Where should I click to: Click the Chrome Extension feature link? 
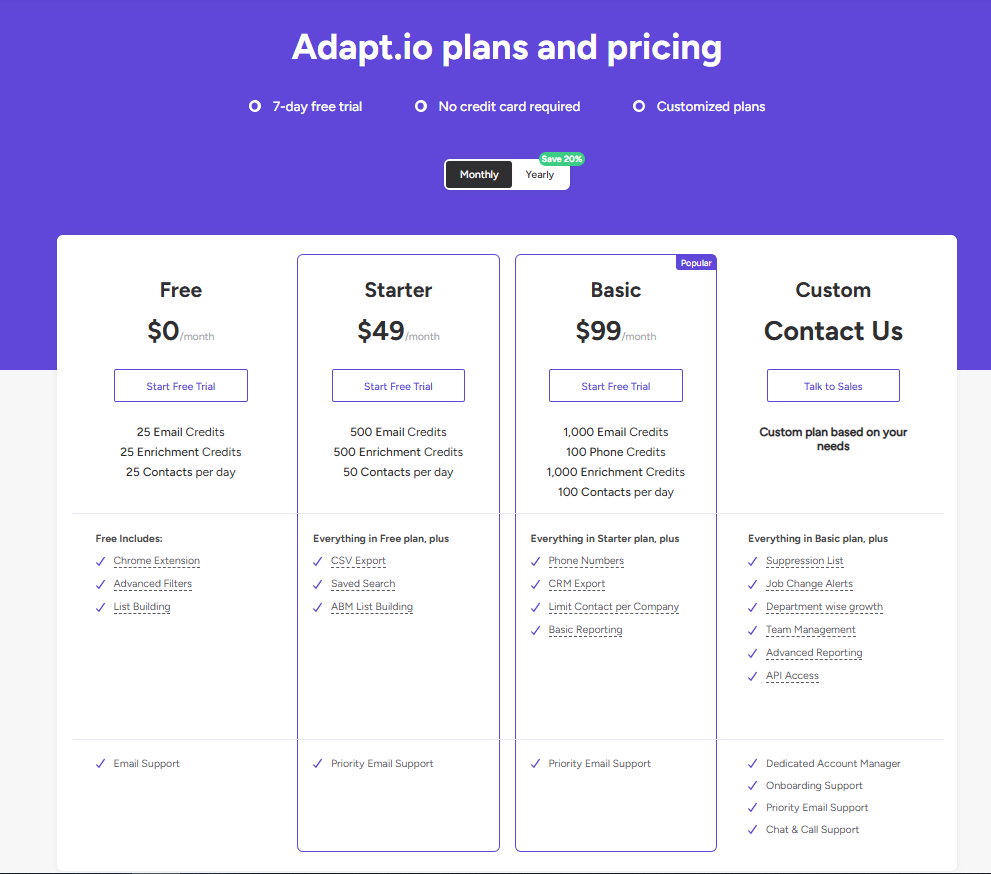click(157, 561)
